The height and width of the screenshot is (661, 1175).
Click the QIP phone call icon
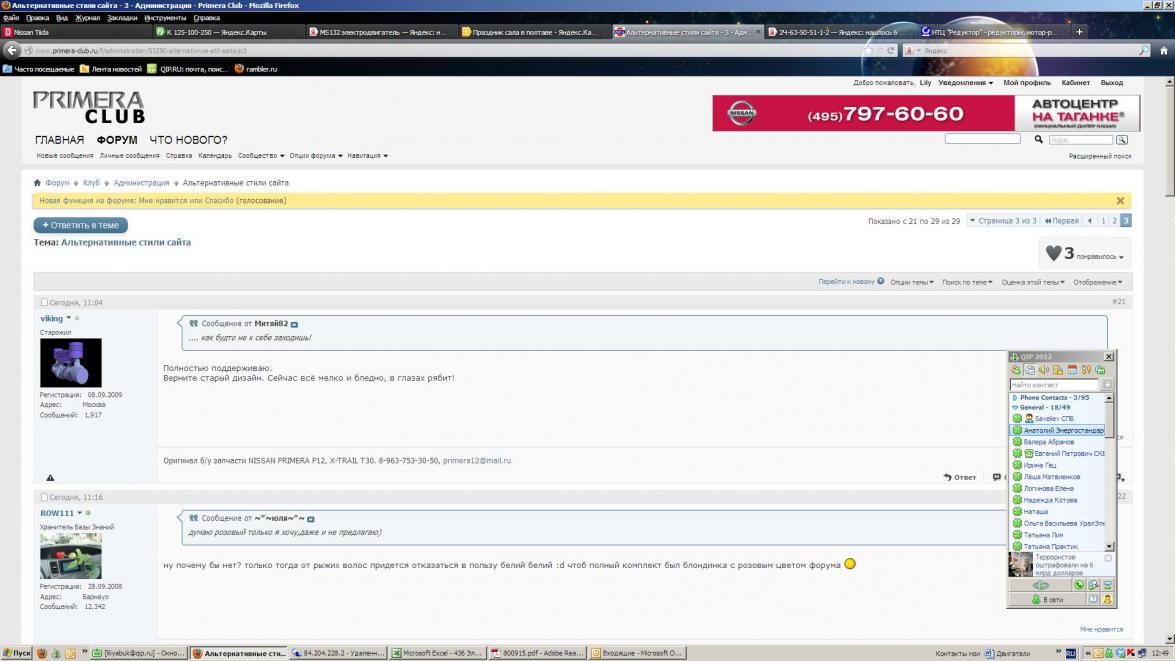[1079, 585]
